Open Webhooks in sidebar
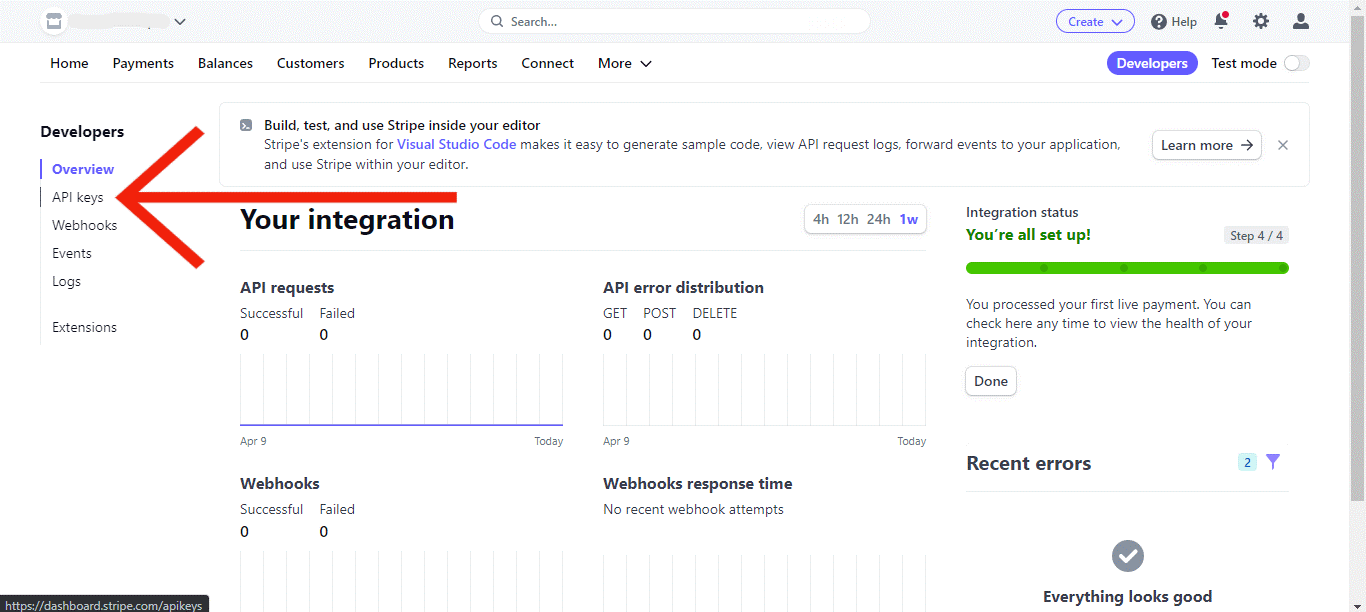1366x612 pixels. click(x=85, y=225)
